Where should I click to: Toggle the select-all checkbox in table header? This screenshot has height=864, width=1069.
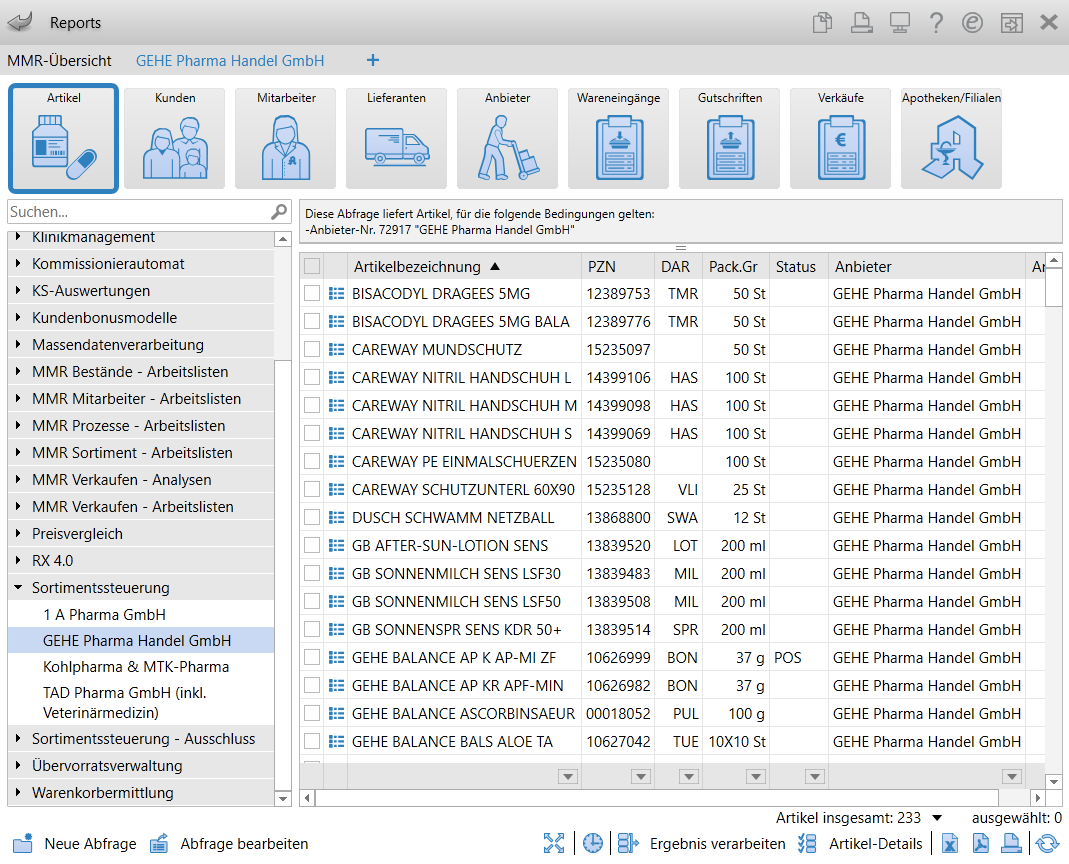coord(312,266)
